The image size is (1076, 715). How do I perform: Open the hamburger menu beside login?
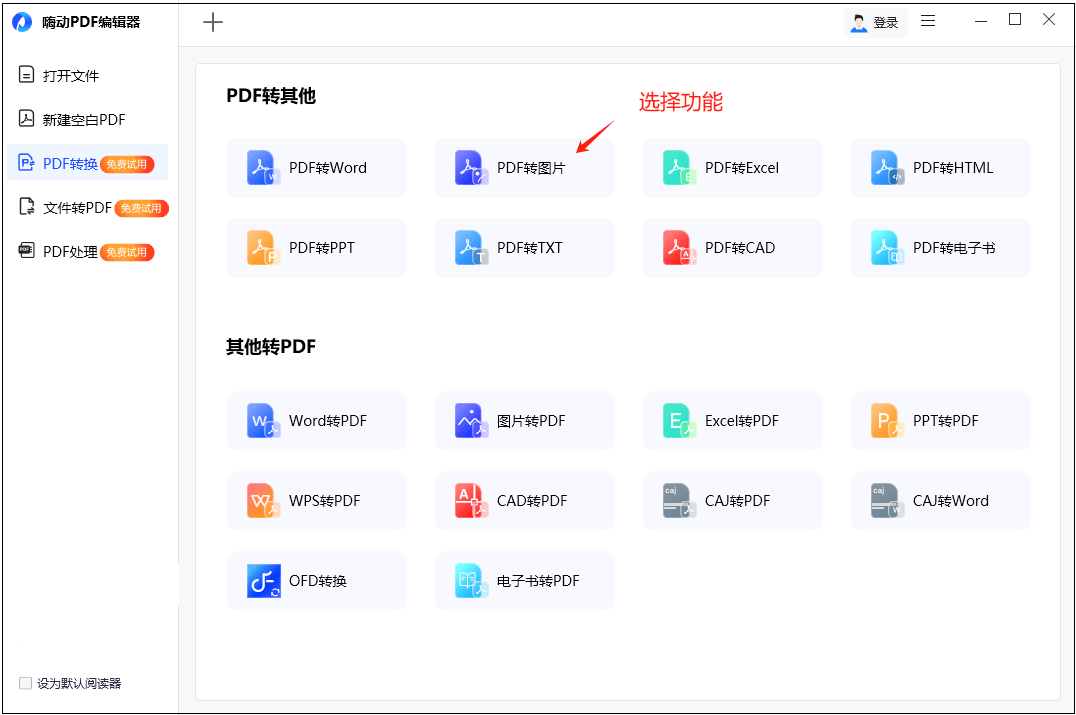pyautogui.click(x=928, y=21)
